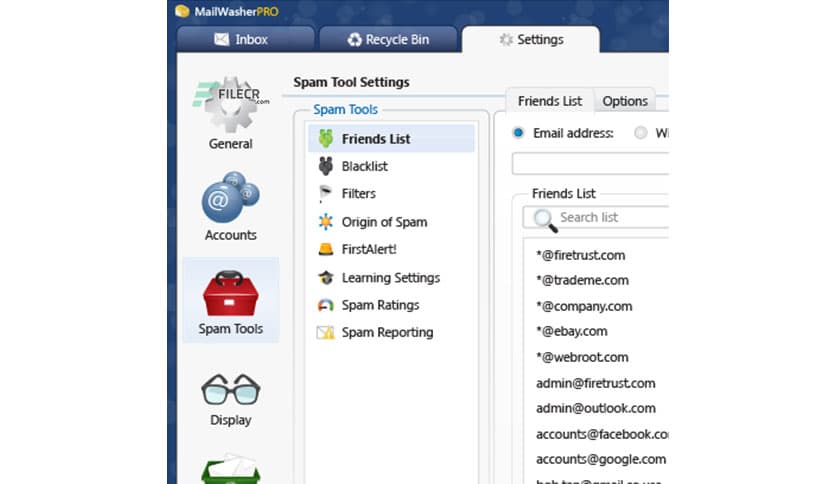Click the General label in sidebar

coord(231,144)
